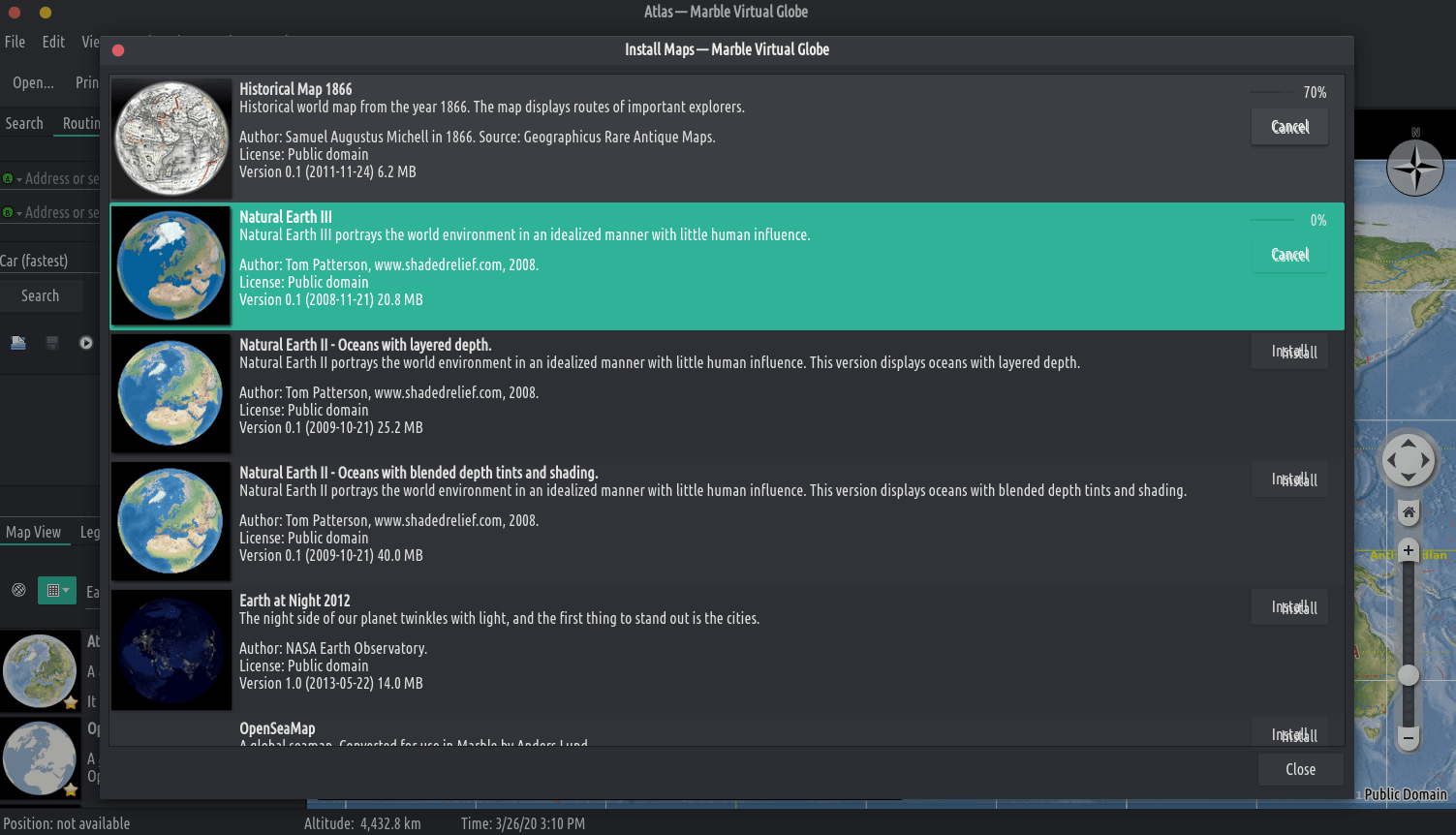Viewport: 1456px width, 835px height.
Task: Zoom in with the plus button
Action: coord(1409,550)
